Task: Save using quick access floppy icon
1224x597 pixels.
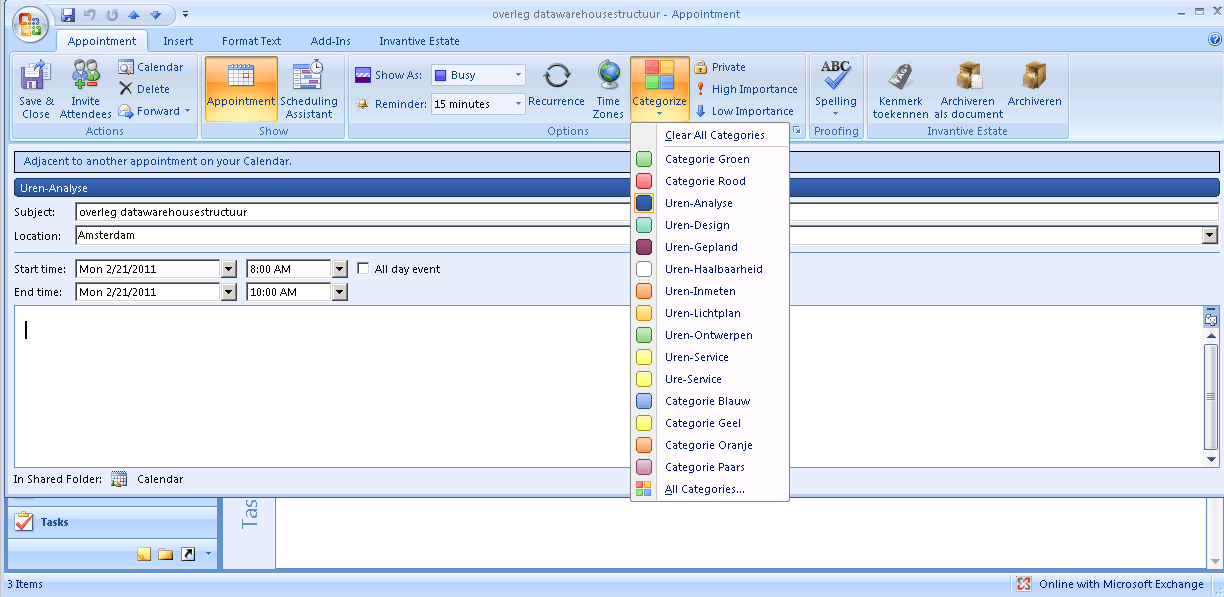Action: tap(68, 15)
